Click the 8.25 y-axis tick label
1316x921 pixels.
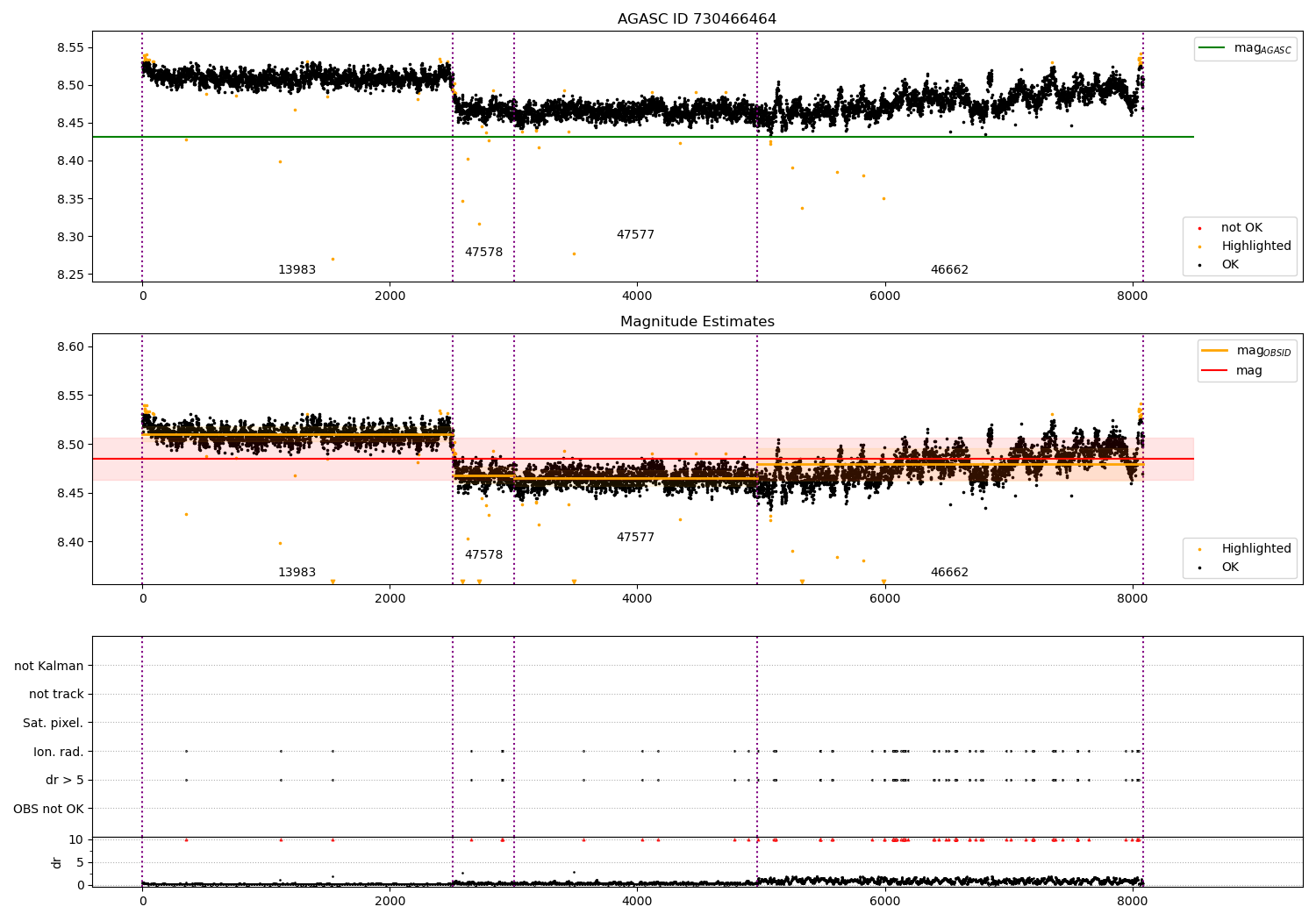tap(69, 275)
